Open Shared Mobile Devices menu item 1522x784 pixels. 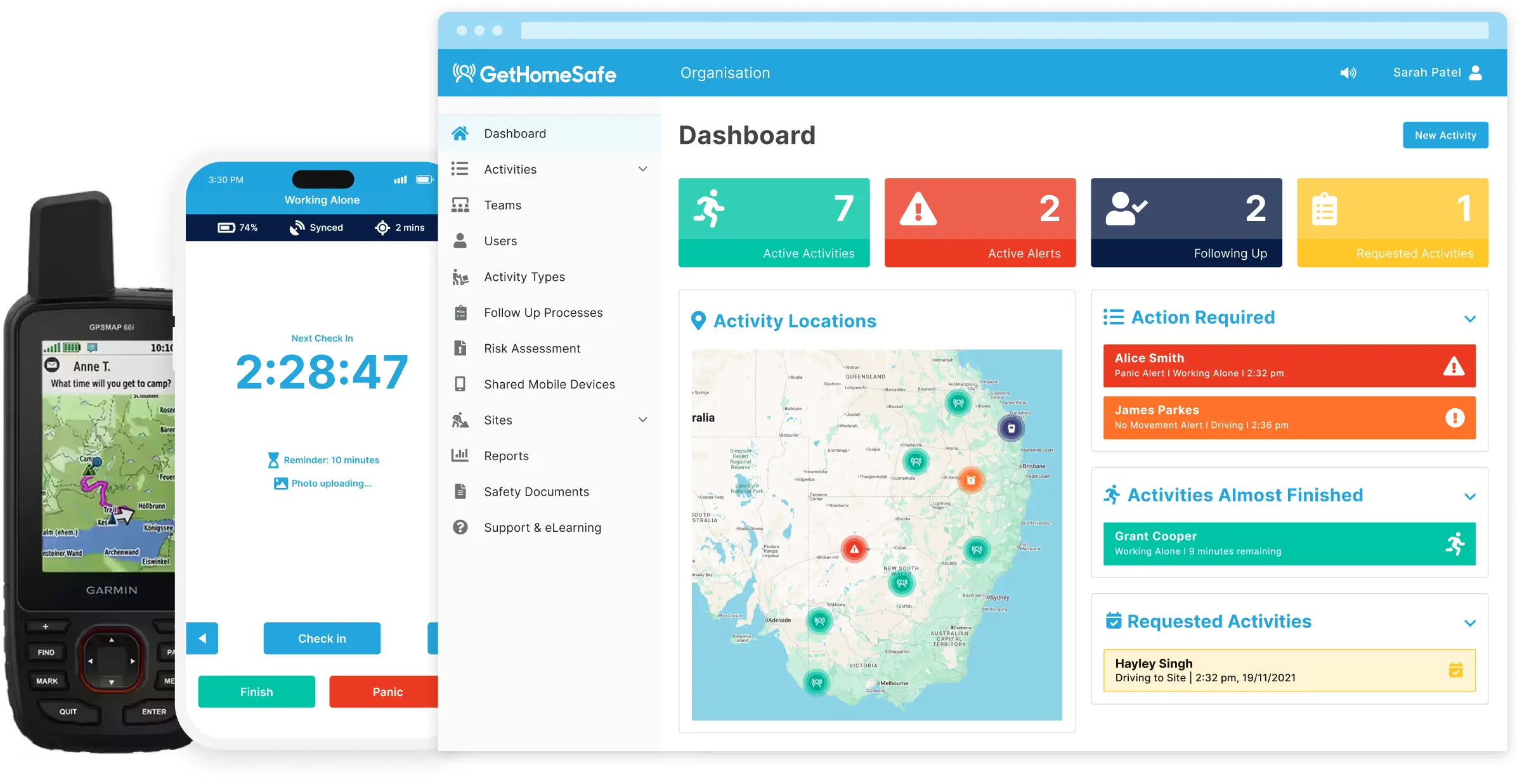[549, 384]
